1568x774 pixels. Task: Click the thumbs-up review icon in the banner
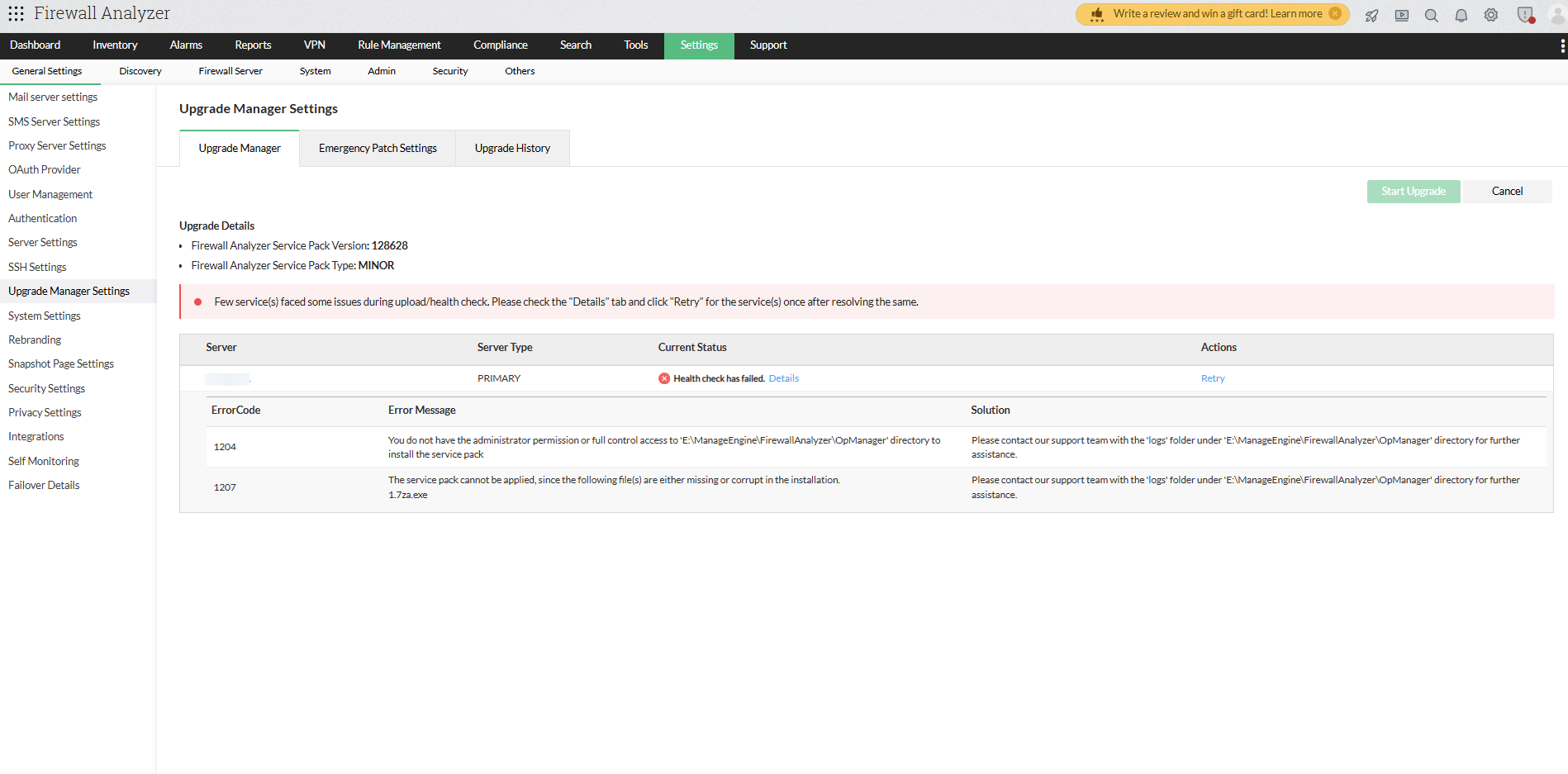coord(1097,14)
